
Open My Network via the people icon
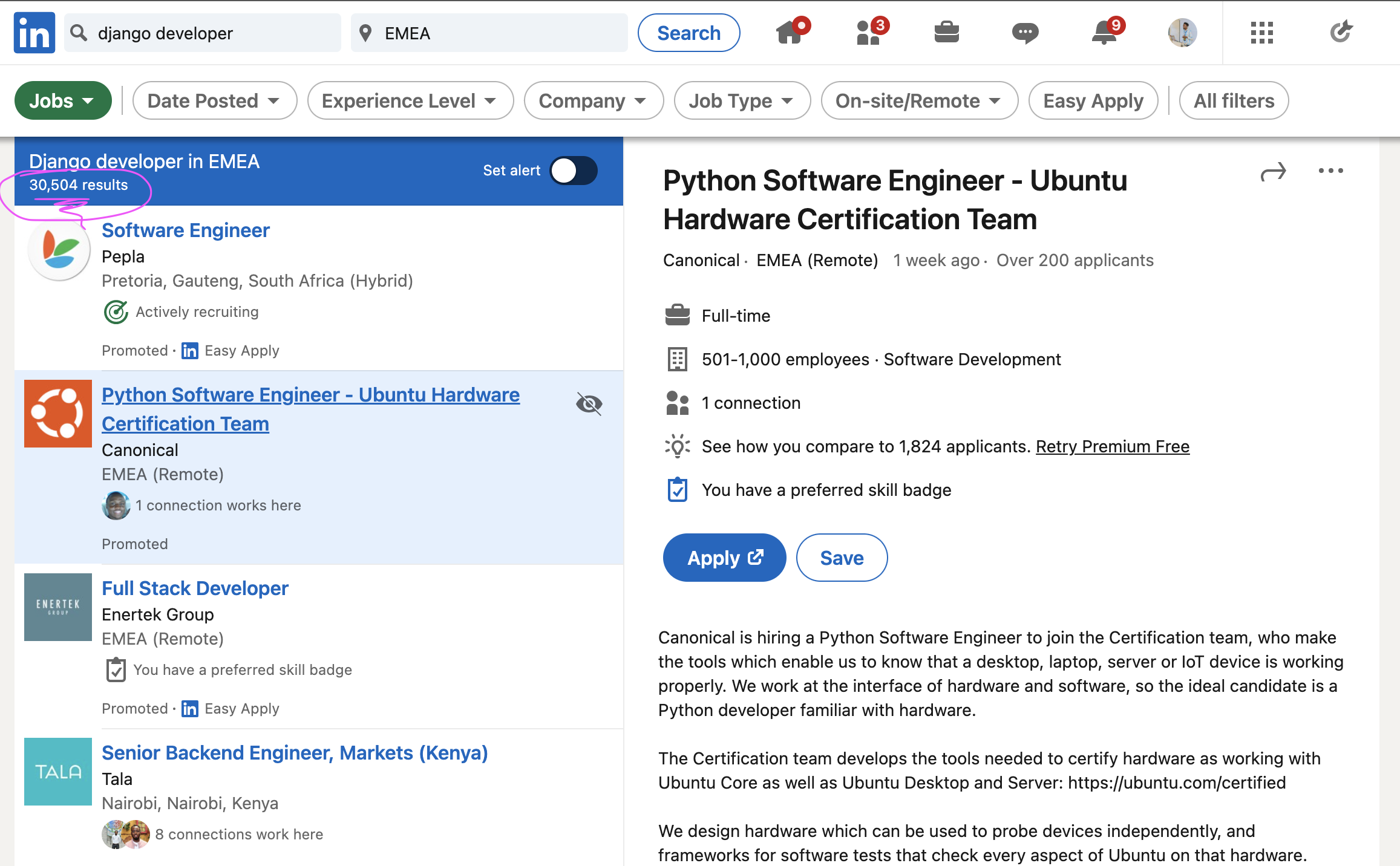click(x=869, y=33)
